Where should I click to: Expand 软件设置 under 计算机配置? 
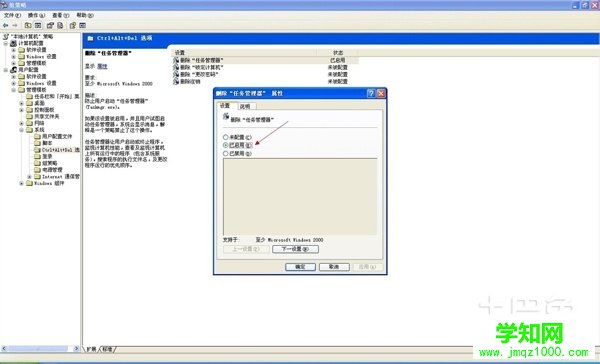click(14, 50)
